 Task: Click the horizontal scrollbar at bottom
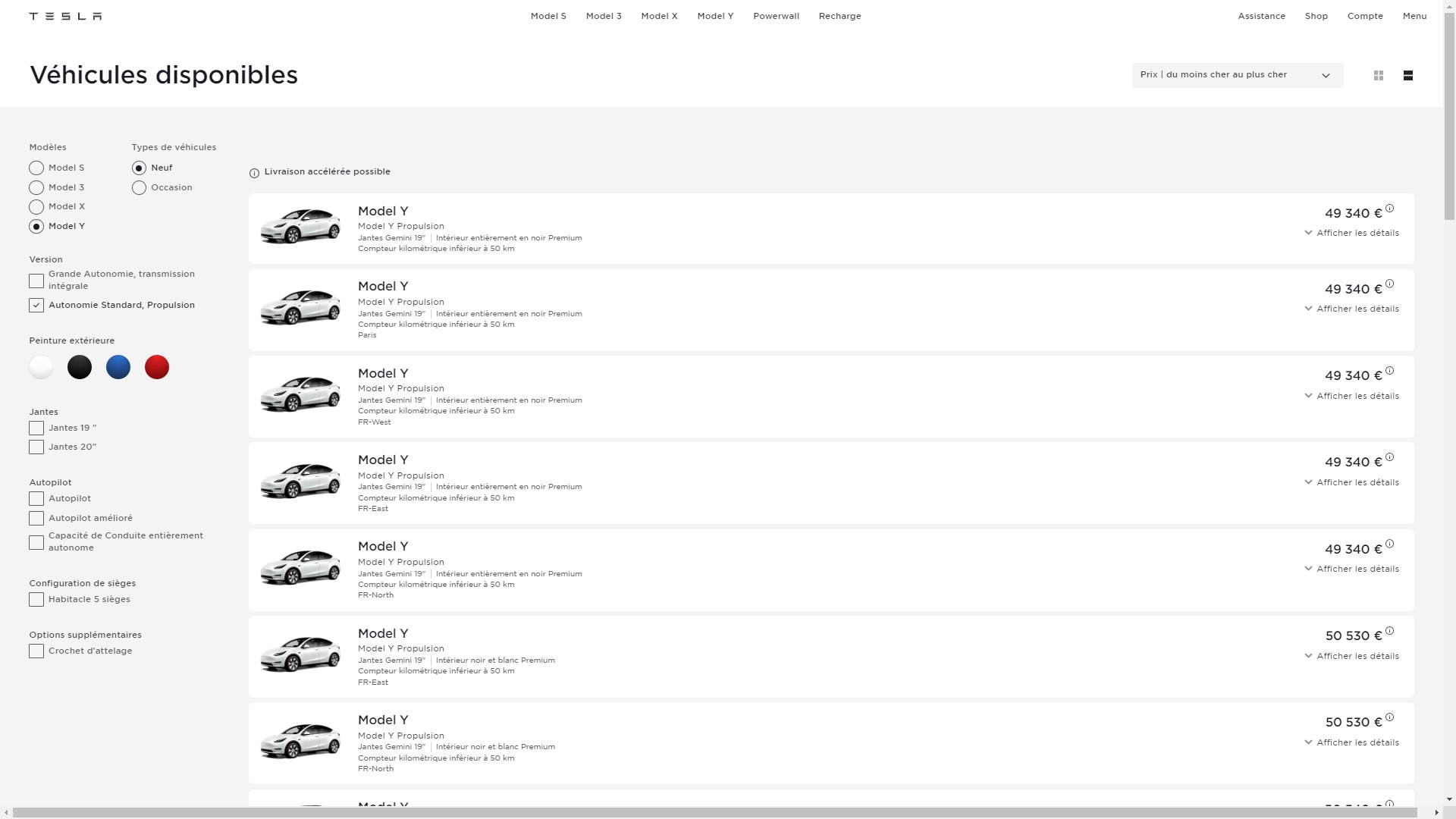coord(715,813)
